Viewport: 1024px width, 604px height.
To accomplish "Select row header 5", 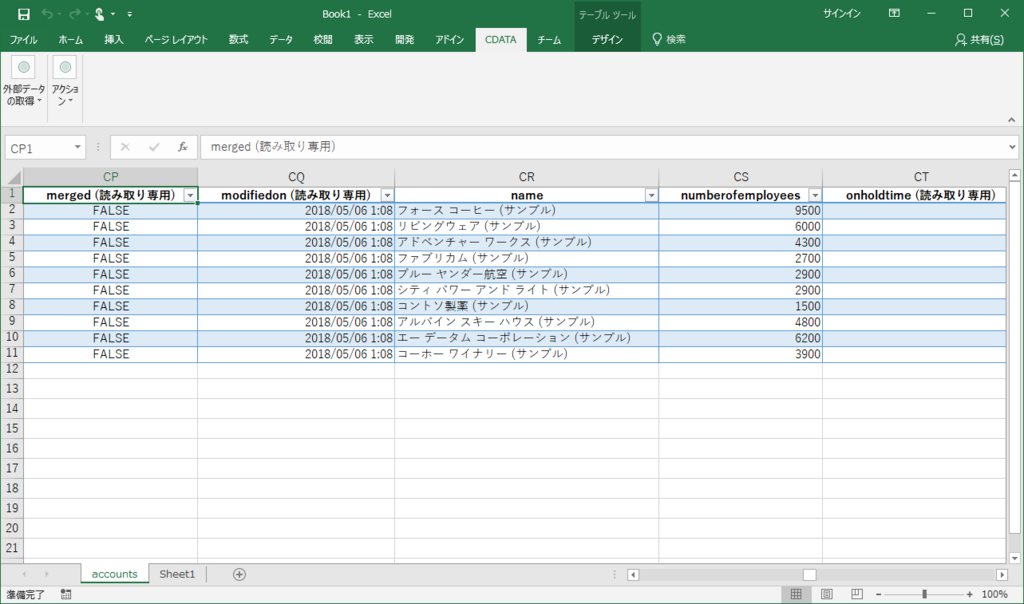I will 12,257.
